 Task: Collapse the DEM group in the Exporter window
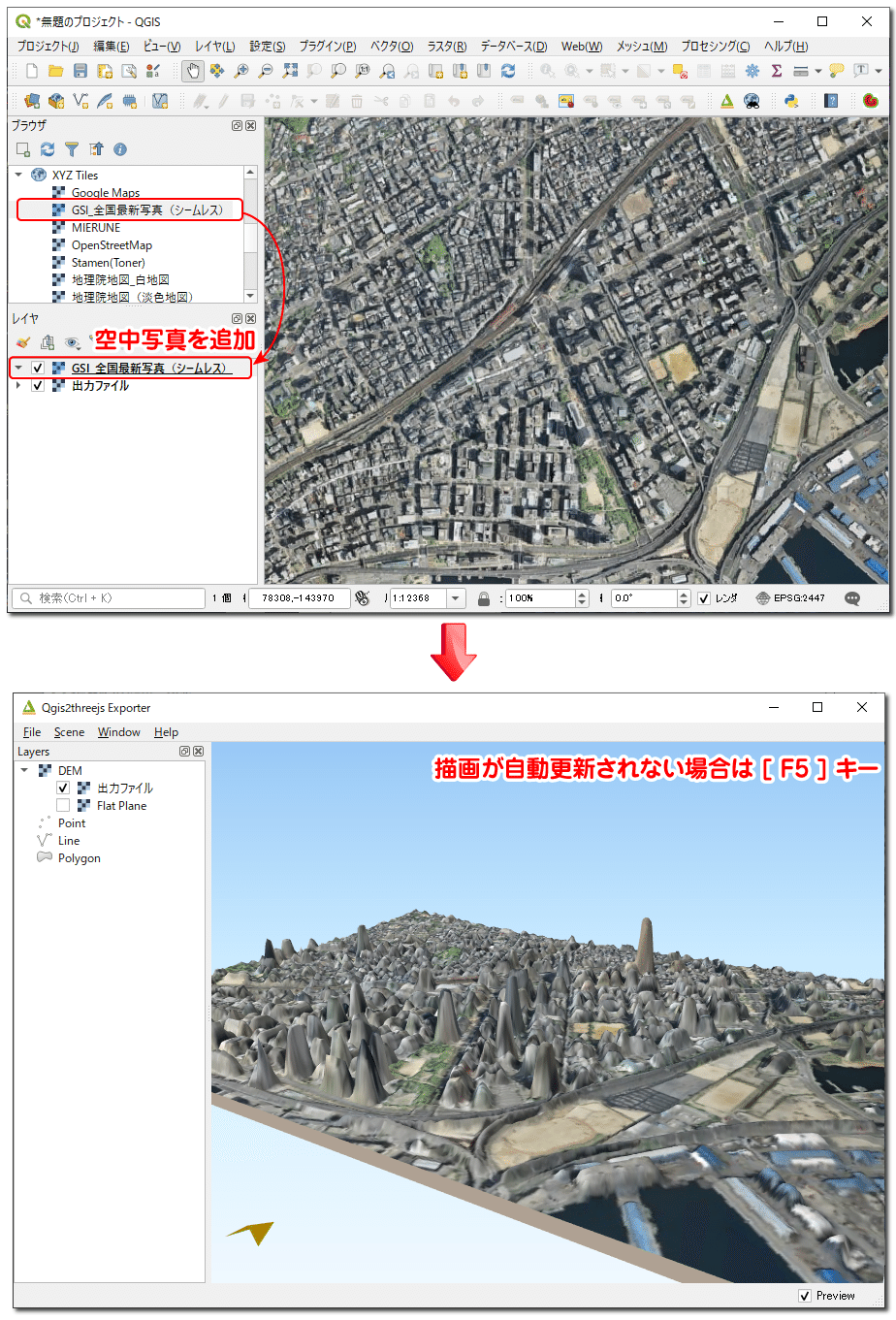[x=24, y=771]
